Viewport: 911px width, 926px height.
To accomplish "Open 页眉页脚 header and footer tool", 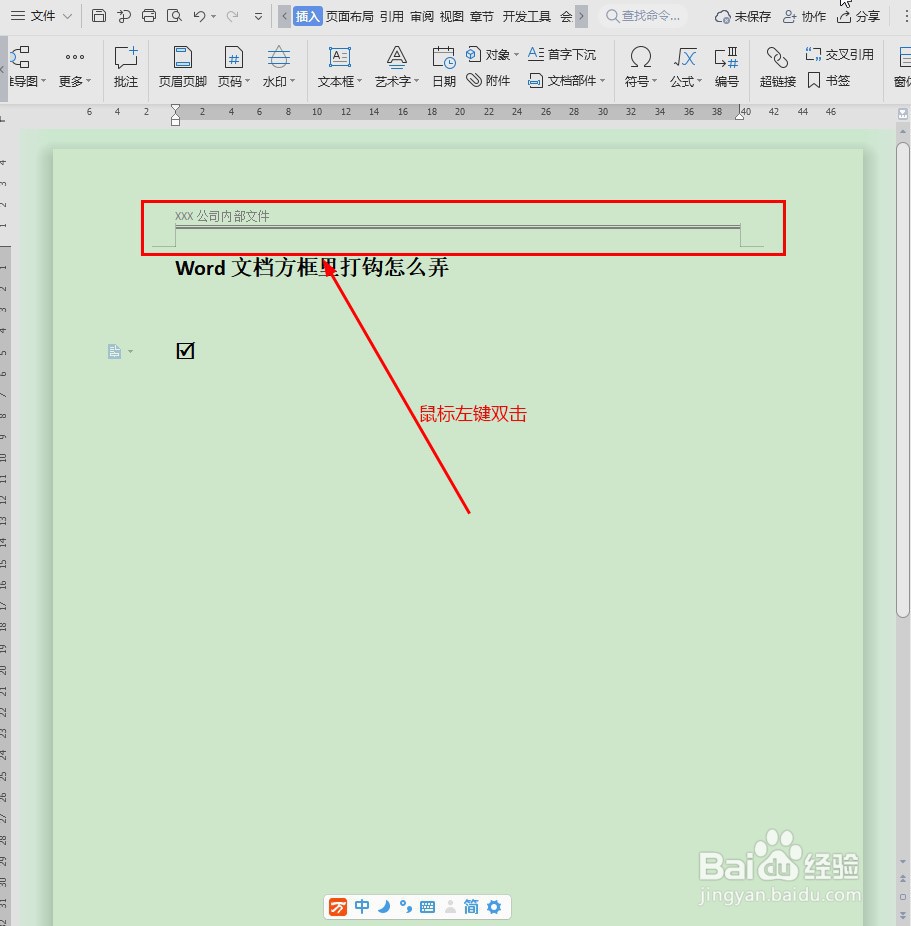I will point(182,67).
